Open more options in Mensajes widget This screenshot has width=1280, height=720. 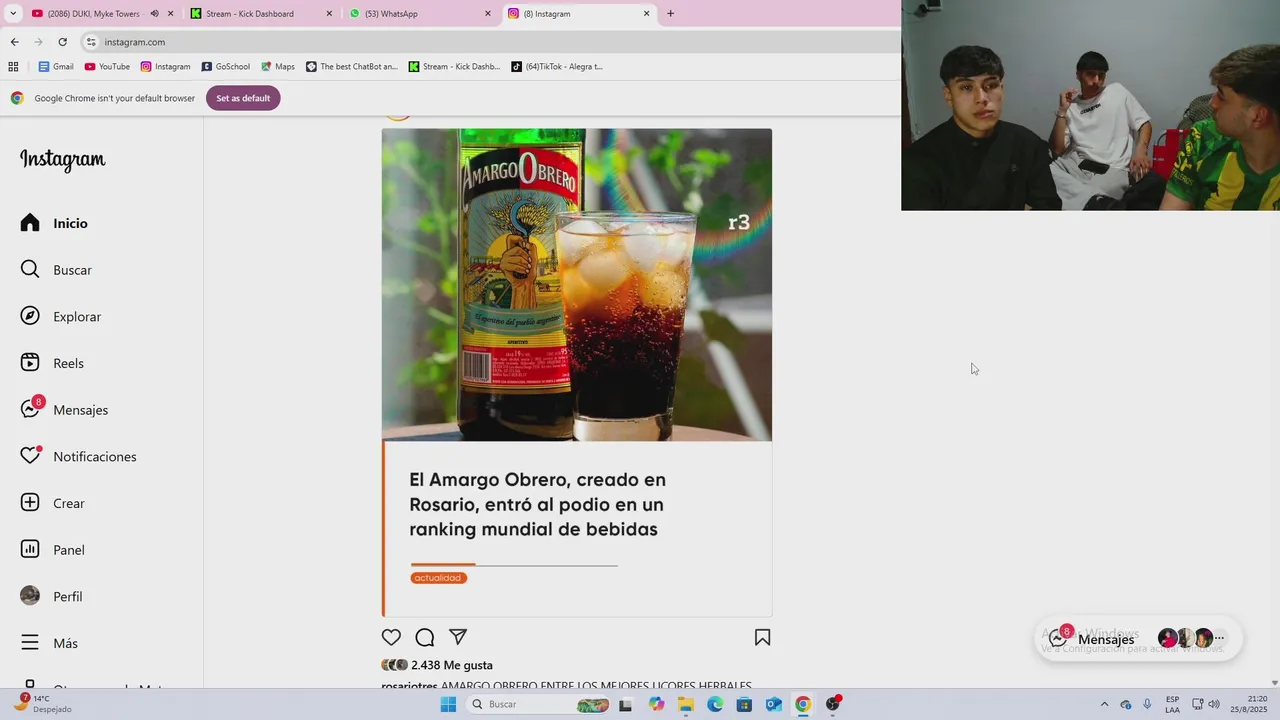pos(1219,638)
